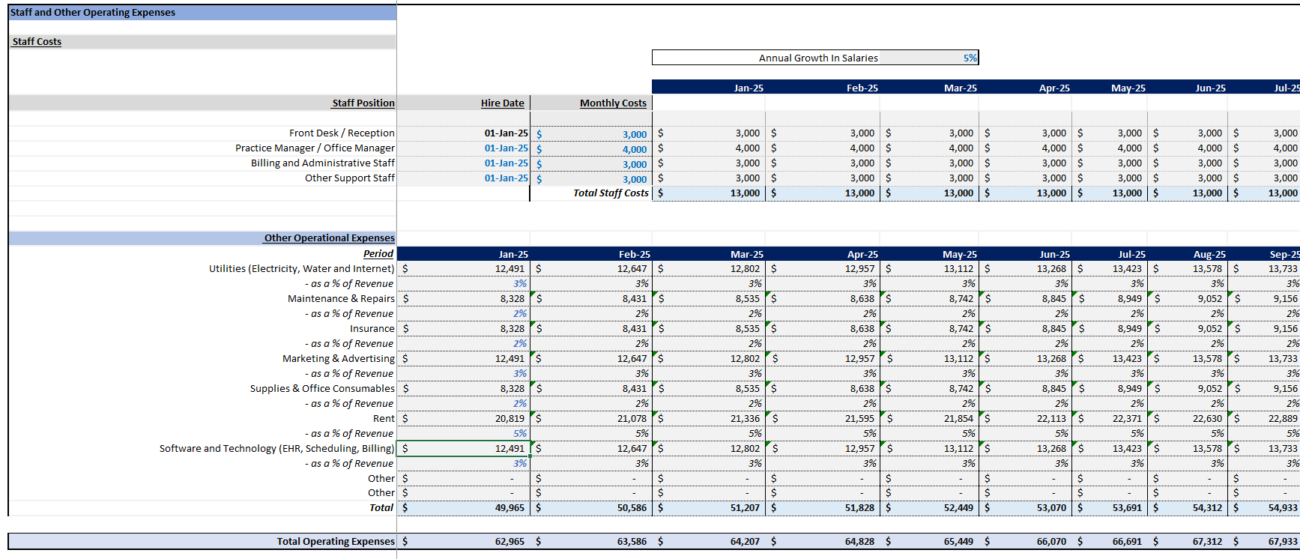The height and width of the screenshot is (559, 1300).
Task: Click Jan-25 Utilities value 12,491
Action: coord(463,268)
